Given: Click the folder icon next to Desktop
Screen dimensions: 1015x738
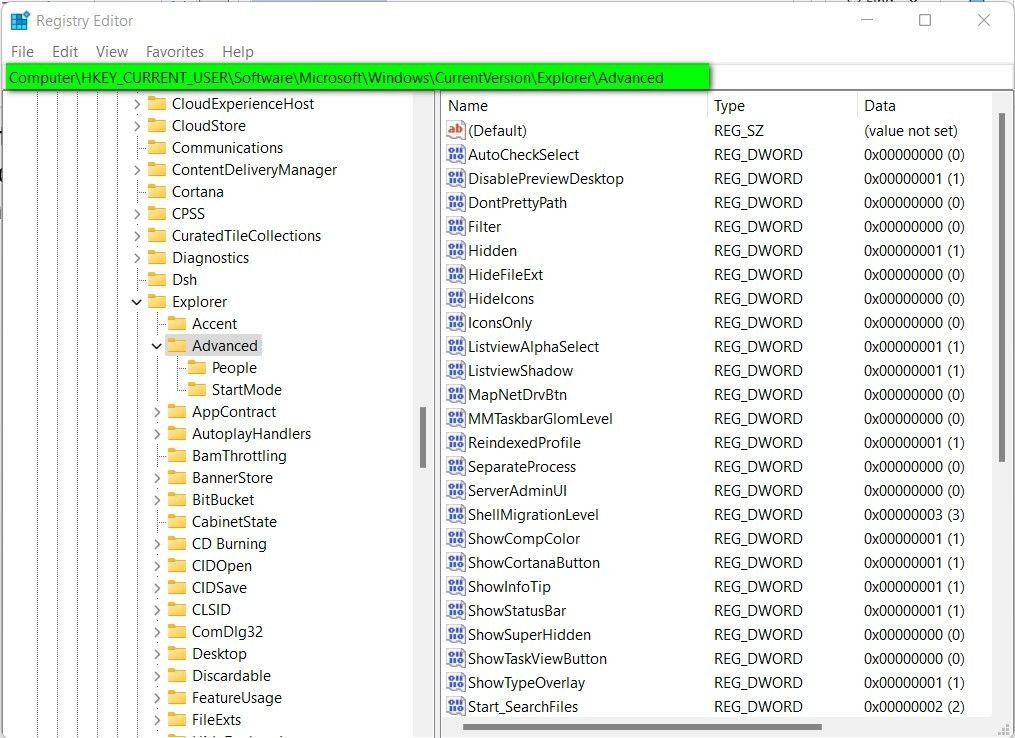Looking at the screenshot, I should tap(177, 654).
